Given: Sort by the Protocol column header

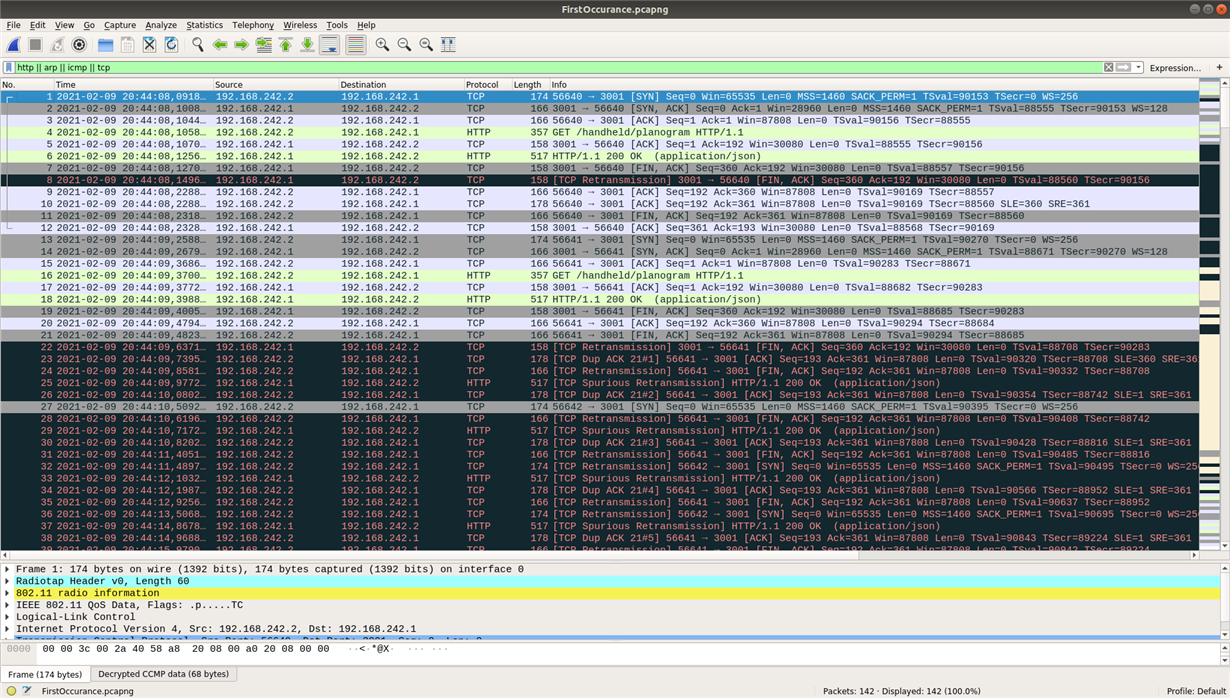Looking at the screenshot, I should (487, 85).
